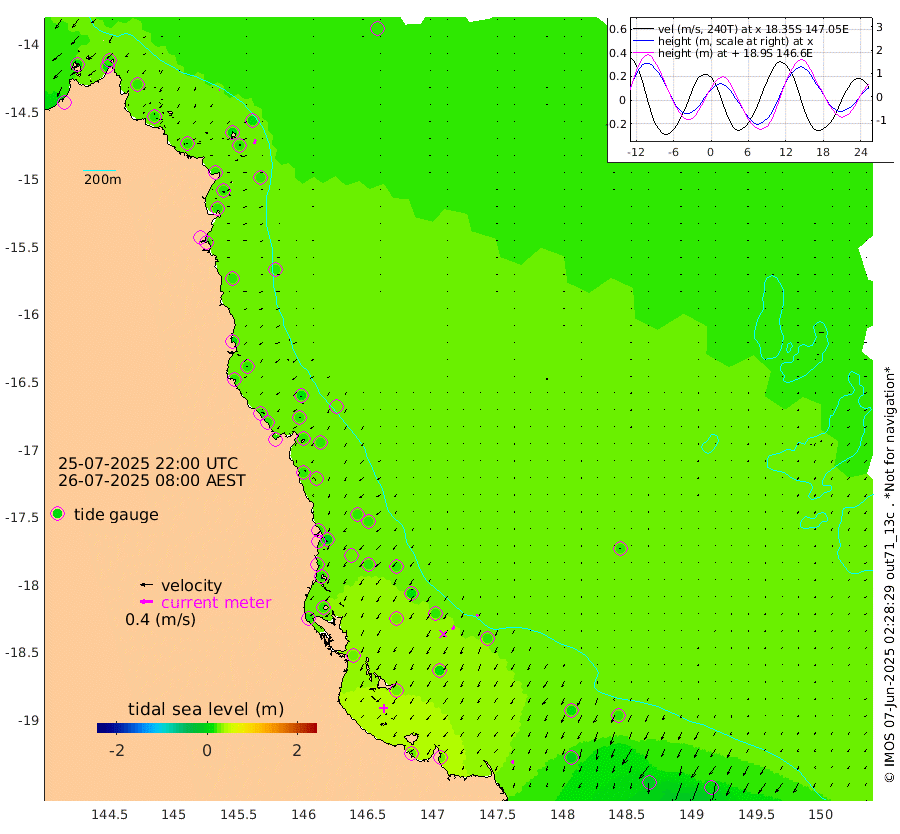Select the northernmost tide gauge marker near 146.6E
This screenshot has width=900, height=834.
pos(377,28)
